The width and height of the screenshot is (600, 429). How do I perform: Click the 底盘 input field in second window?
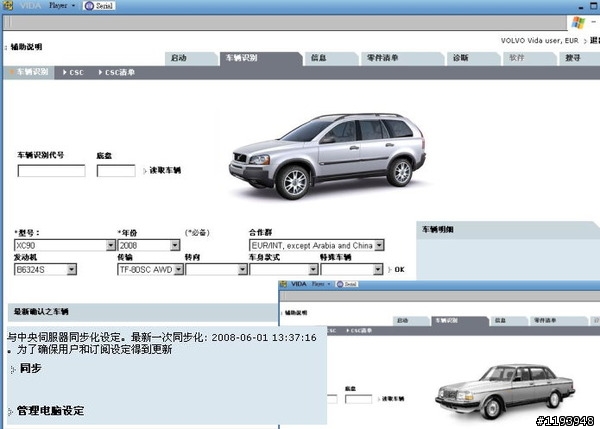click(x=358, y=399)
